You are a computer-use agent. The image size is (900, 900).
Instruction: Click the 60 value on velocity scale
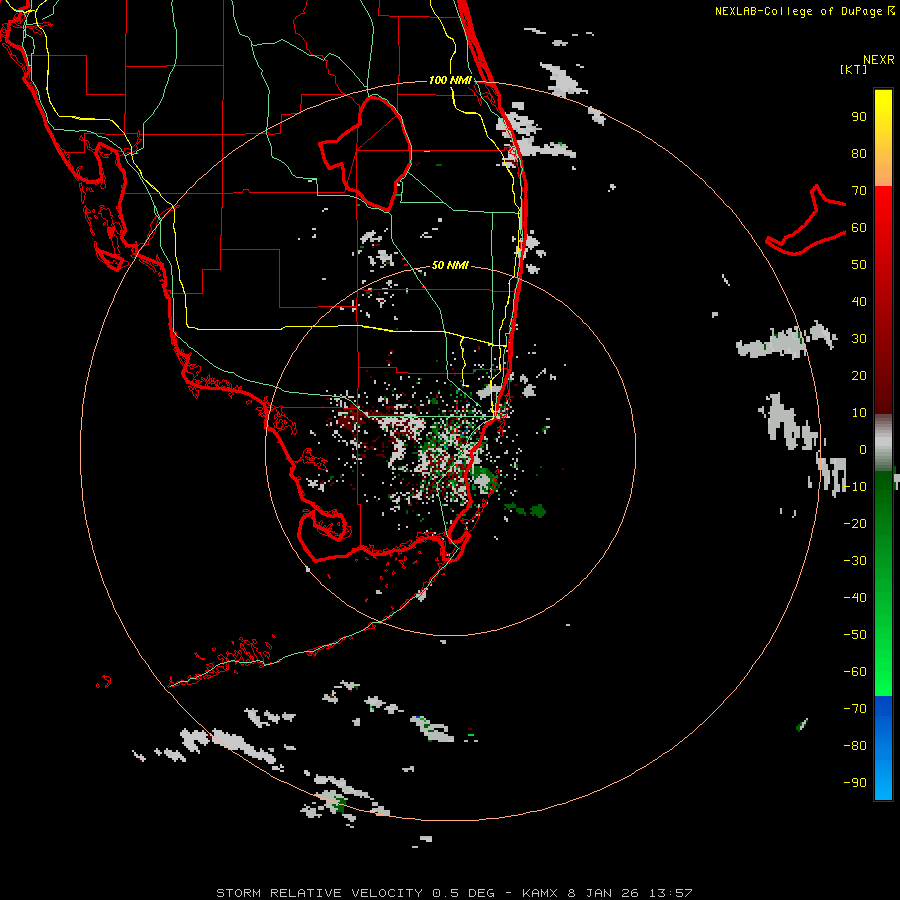click(859, 228)
